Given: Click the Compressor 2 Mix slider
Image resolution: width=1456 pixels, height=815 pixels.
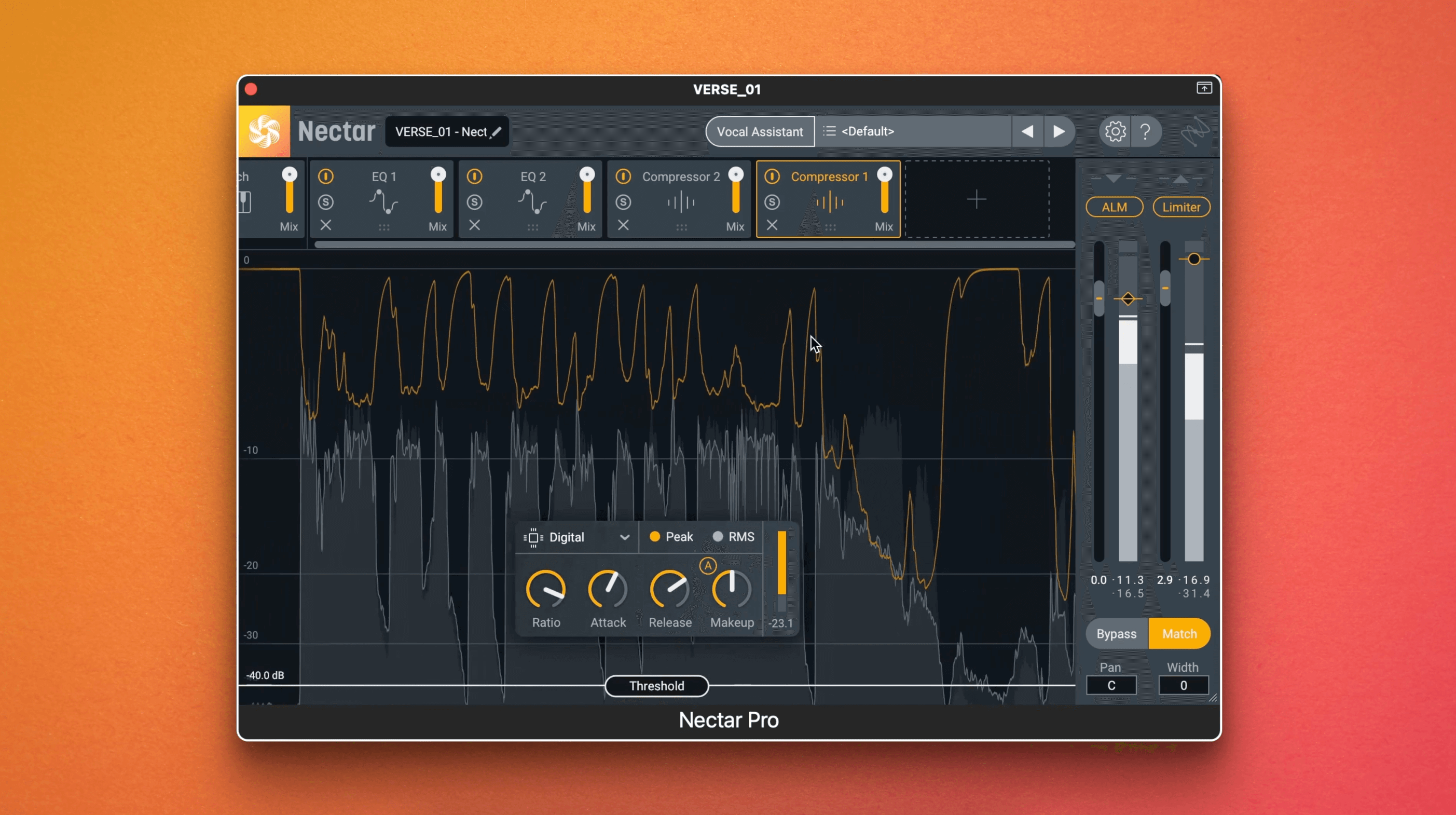Looking at the screenshot, I should [x=735, y=191].
